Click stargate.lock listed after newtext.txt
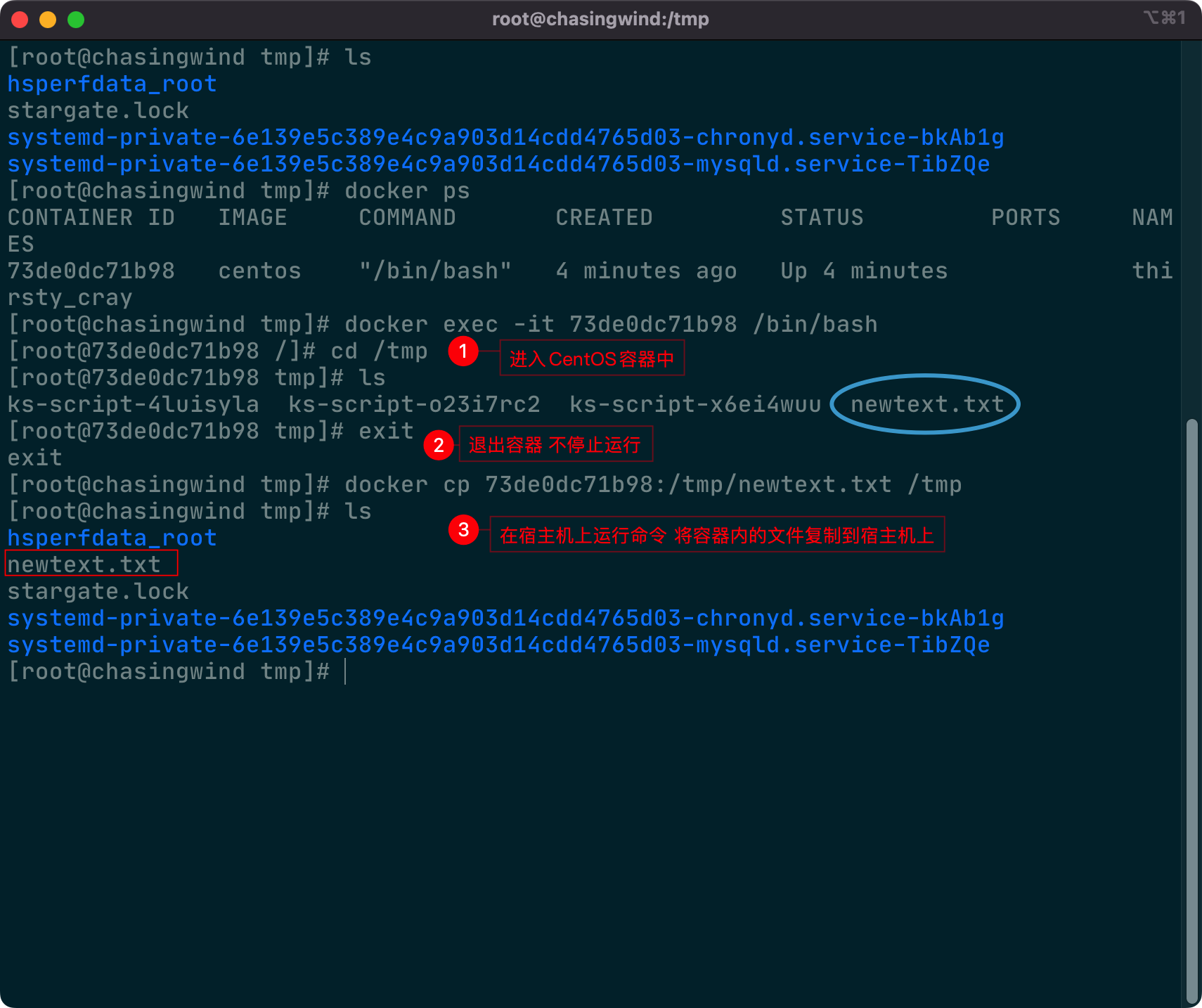Screen dimensions: 1202x1008 [98, 591]
